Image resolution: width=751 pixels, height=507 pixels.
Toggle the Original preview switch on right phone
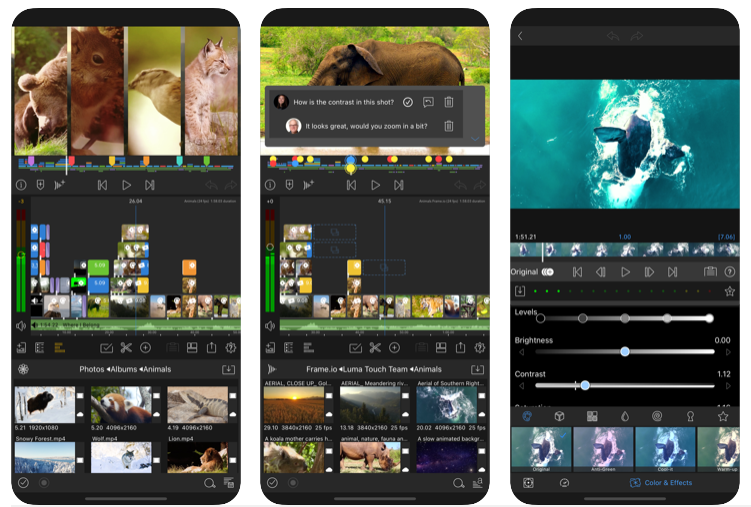click(x=548, y=272)
